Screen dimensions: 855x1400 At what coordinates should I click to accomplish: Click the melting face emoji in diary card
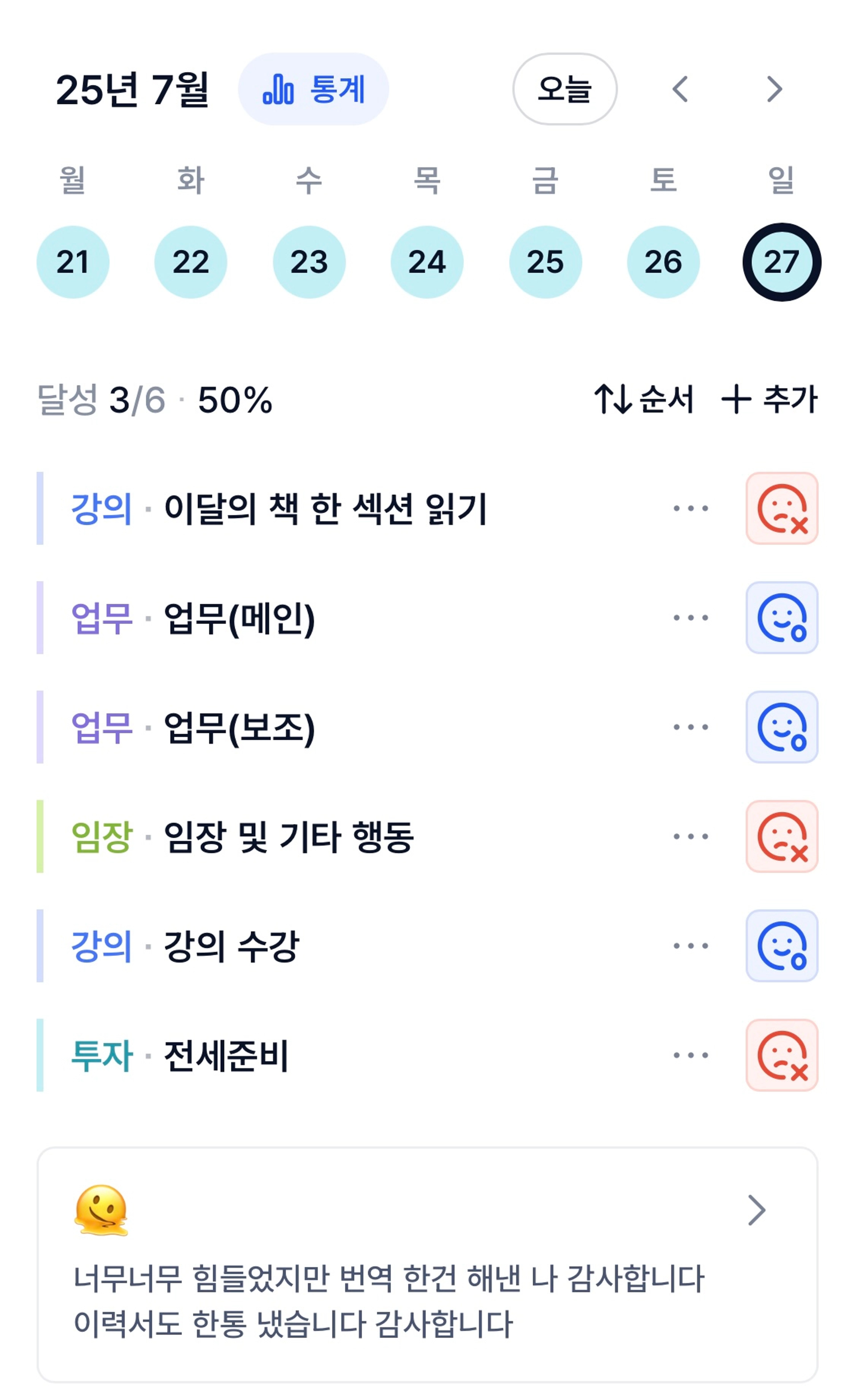[x=101, y=1210]
